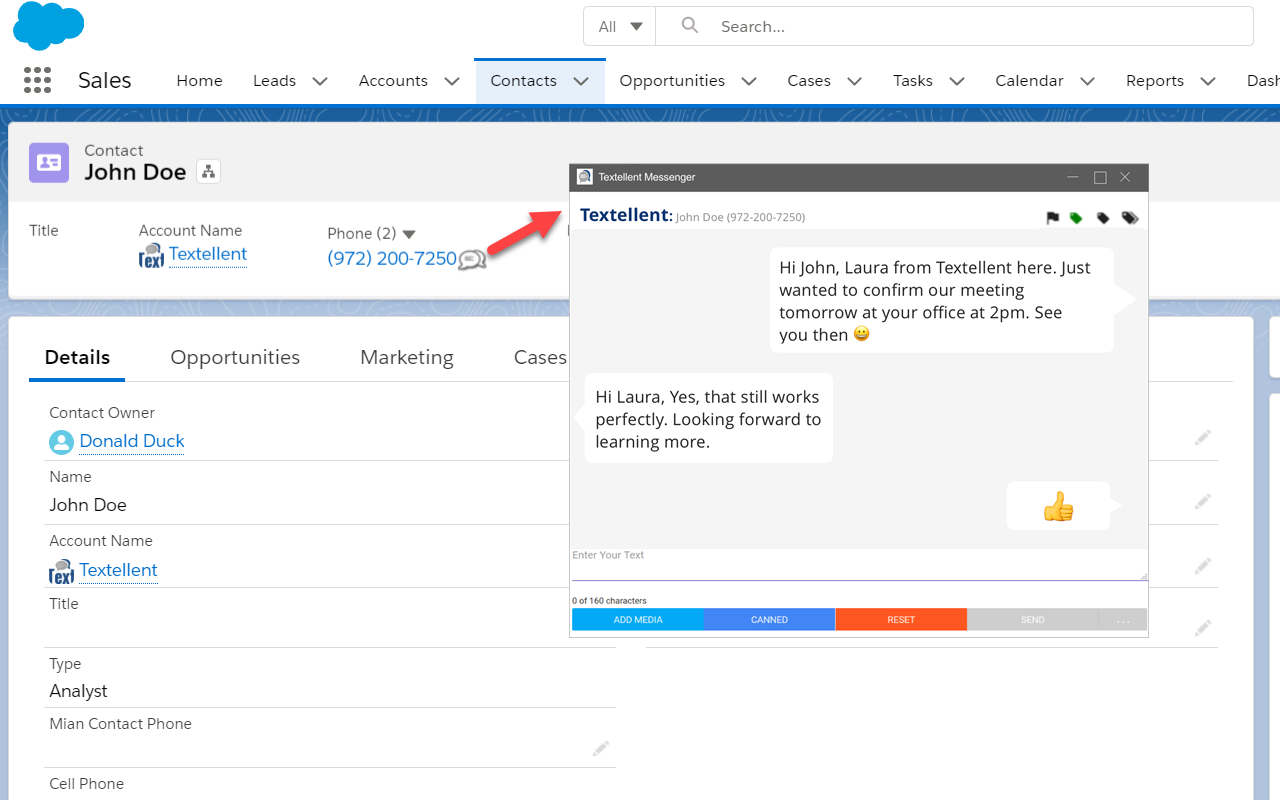Click the RESET button in Messenger

pyautogui.click(x=901, y=620)
